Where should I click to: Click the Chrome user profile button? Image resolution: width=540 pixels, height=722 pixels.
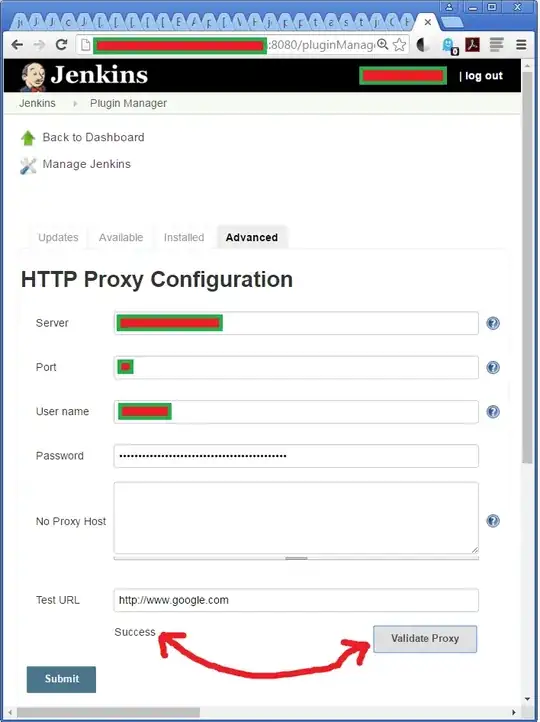point(449,7)
